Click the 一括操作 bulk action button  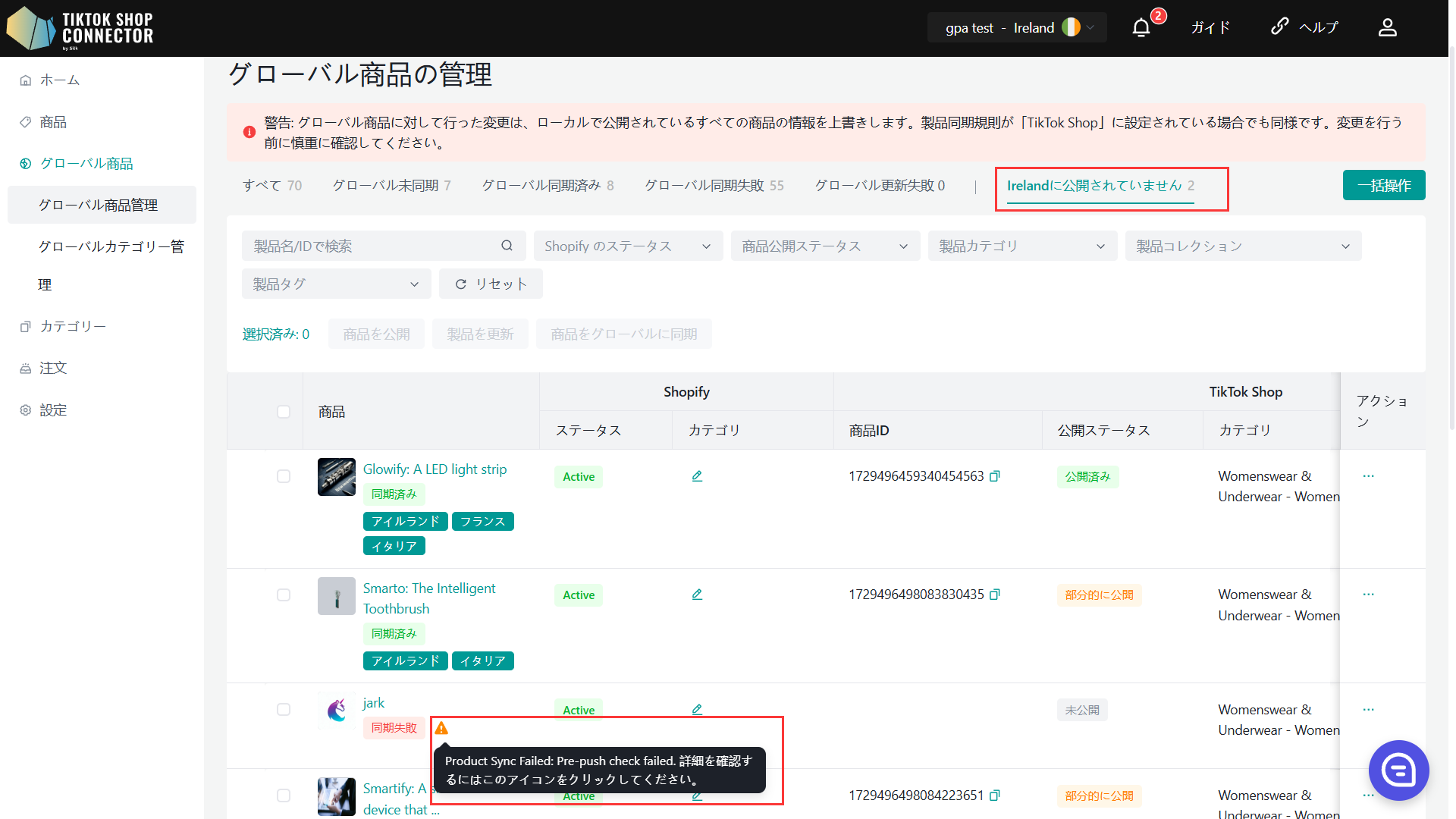pyautogui.click(x=1384, y=185)
